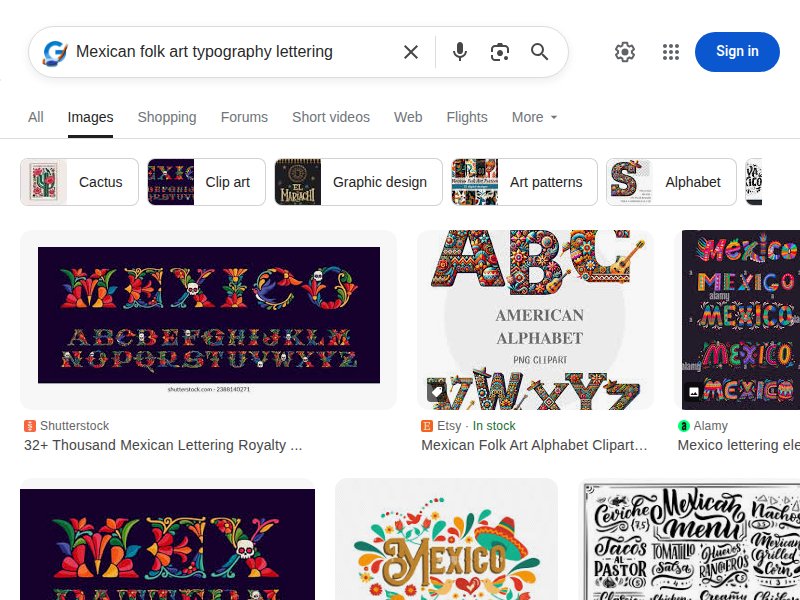Open the Shopping tab
The width and height of the screenshot is (800, 600).
167,117
